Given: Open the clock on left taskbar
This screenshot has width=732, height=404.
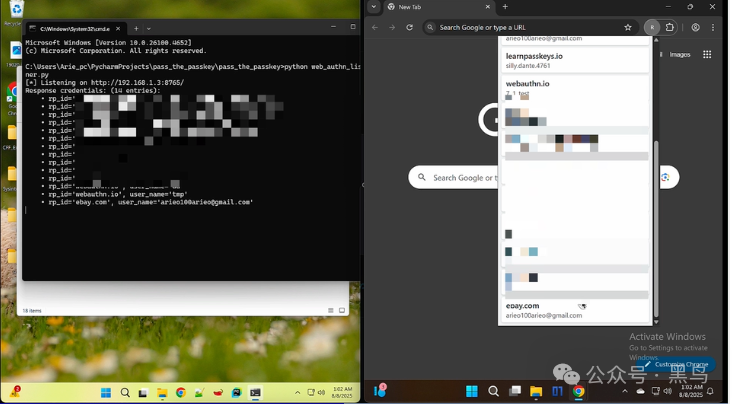Looking at the screenshot, I should [x=342, y=392].
